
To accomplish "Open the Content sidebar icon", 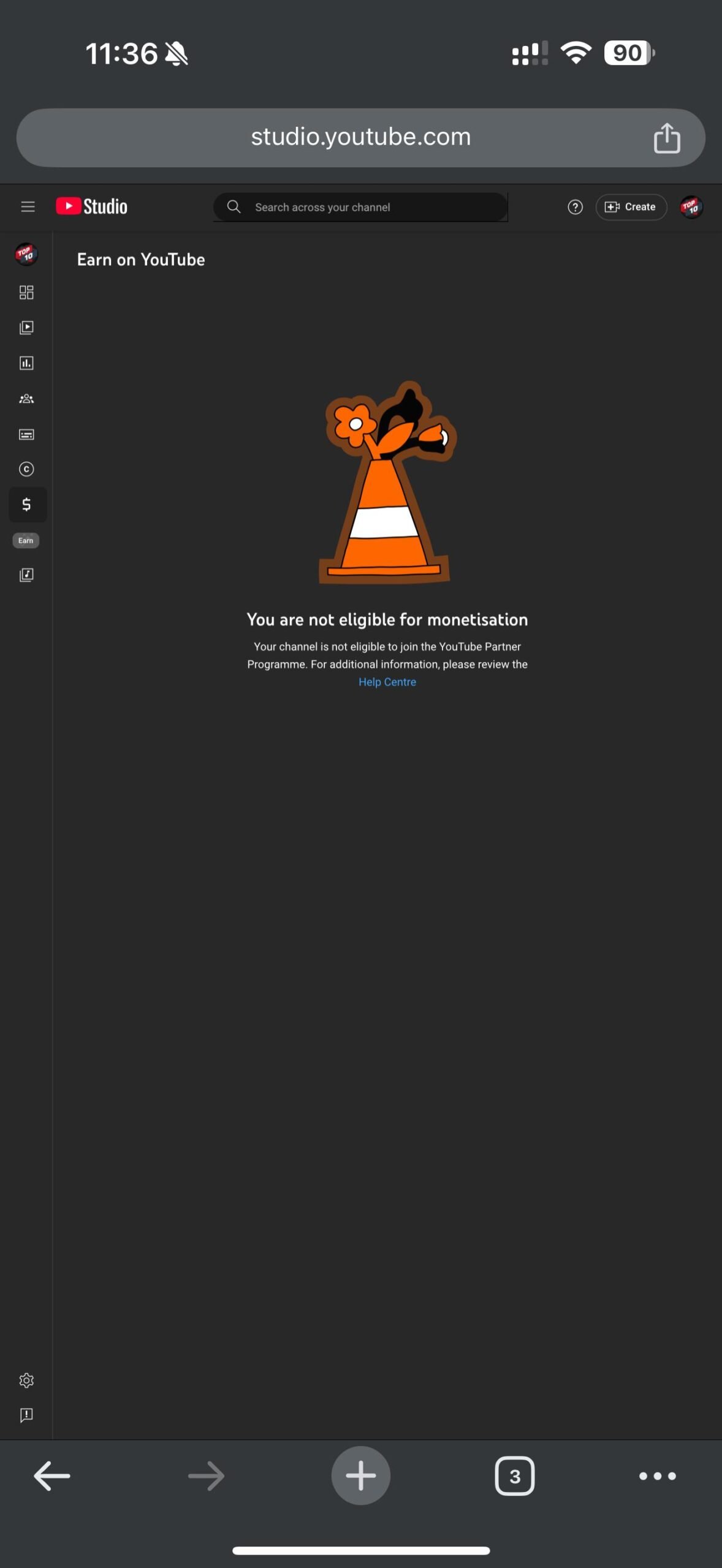I will click(26, 328).
